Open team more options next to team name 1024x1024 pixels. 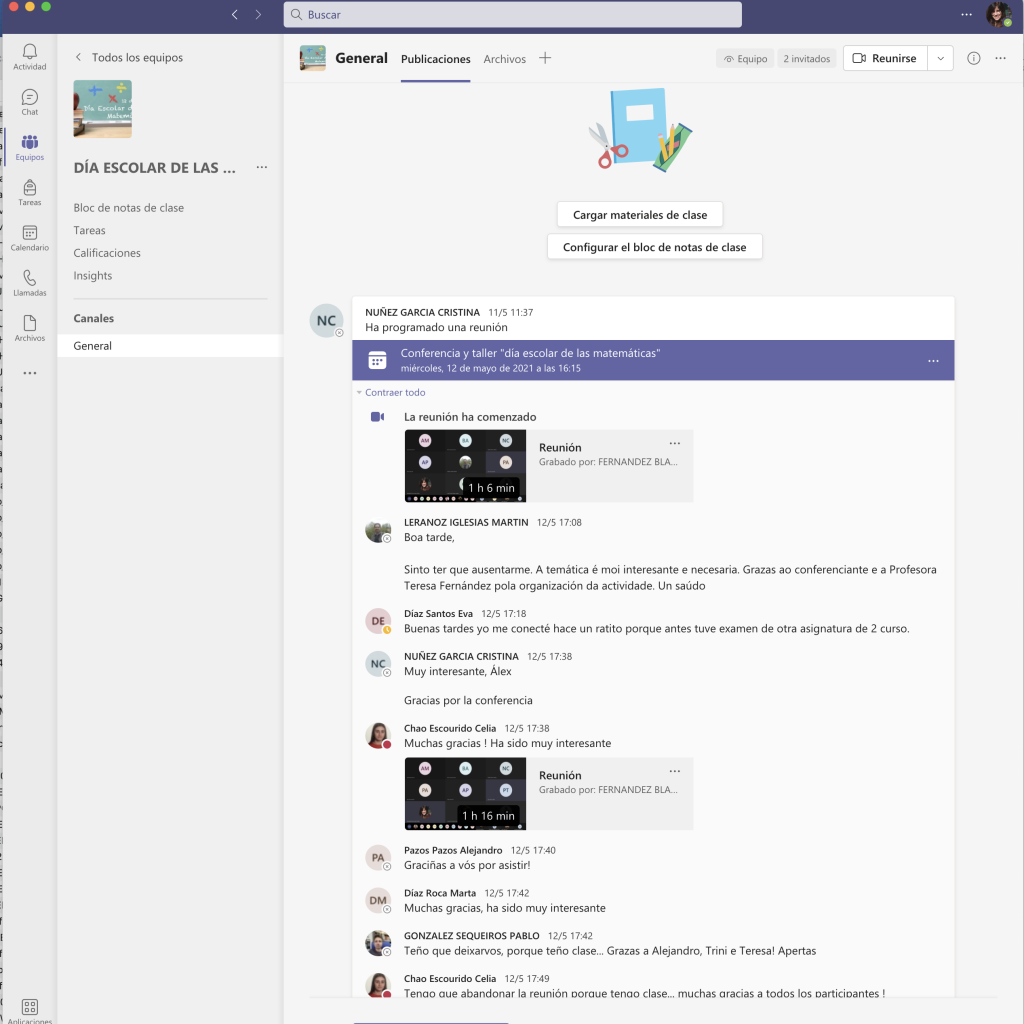pyautogui.click(x=261, y=168)
